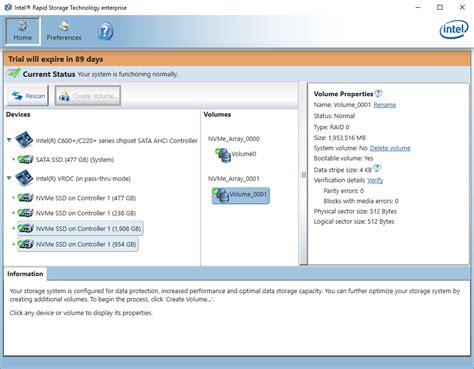Click the splitter handle beside Volume Properties
This screenshot has width=474, height=369.
[x=304, y=174]
